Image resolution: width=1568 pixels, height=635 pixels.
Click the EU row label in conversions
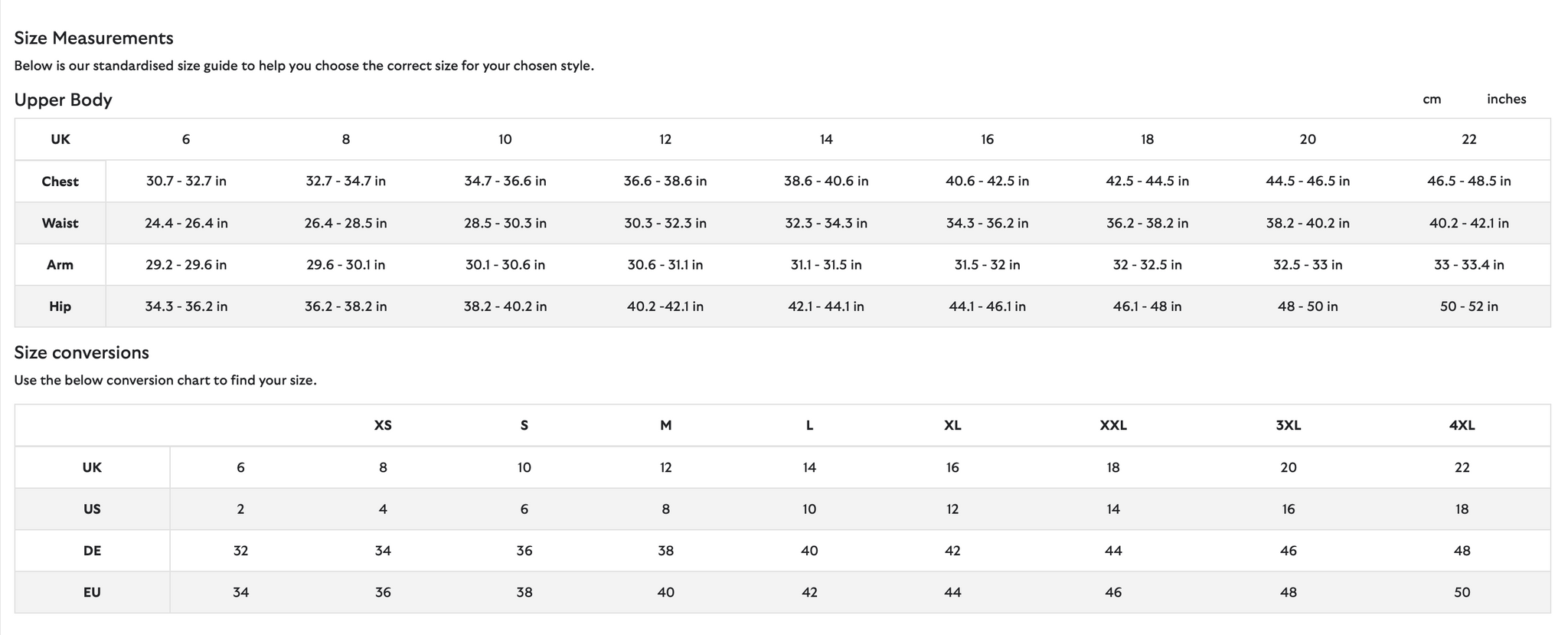tap(92, 592)
